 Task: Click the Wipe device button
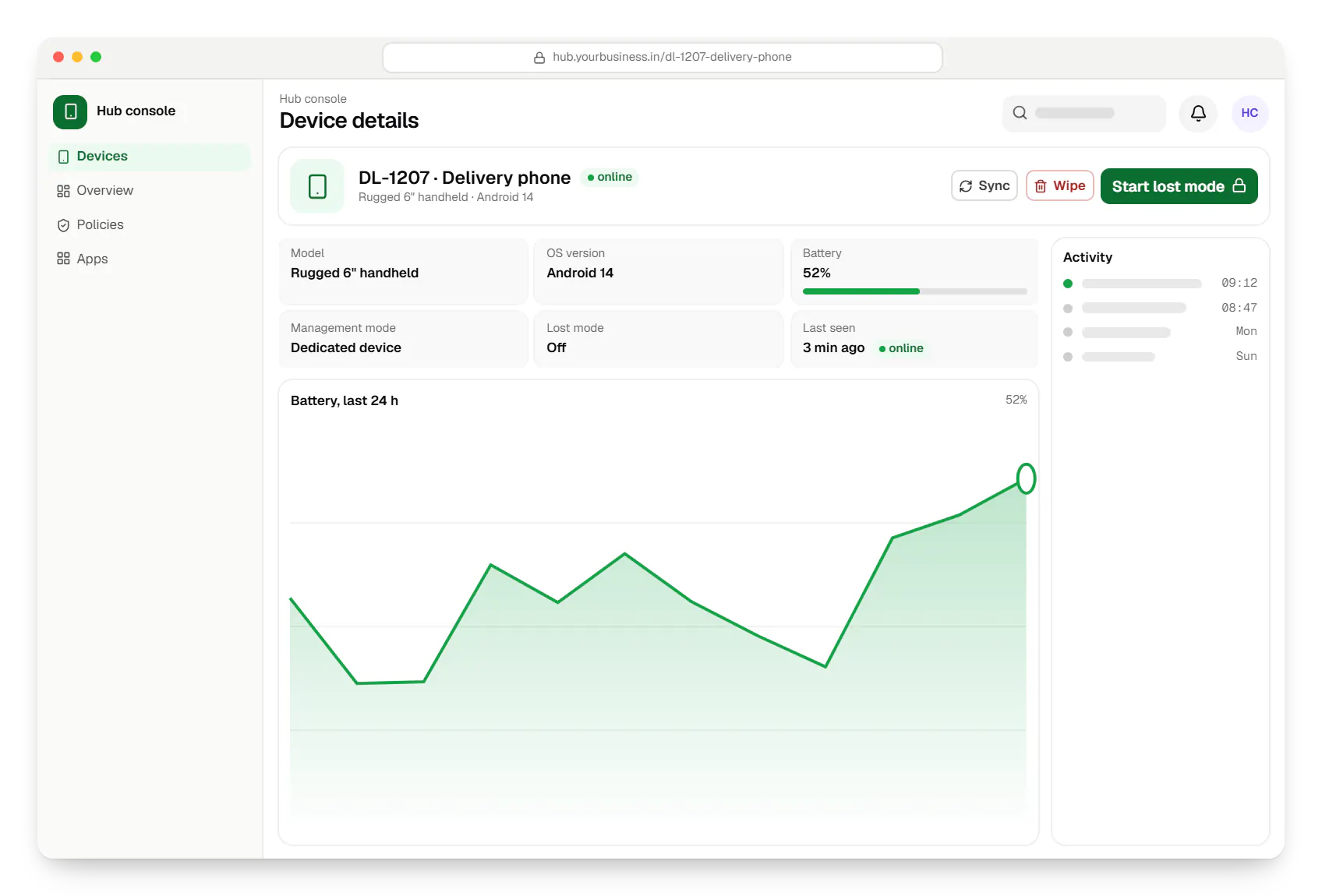coord(1060,186)
